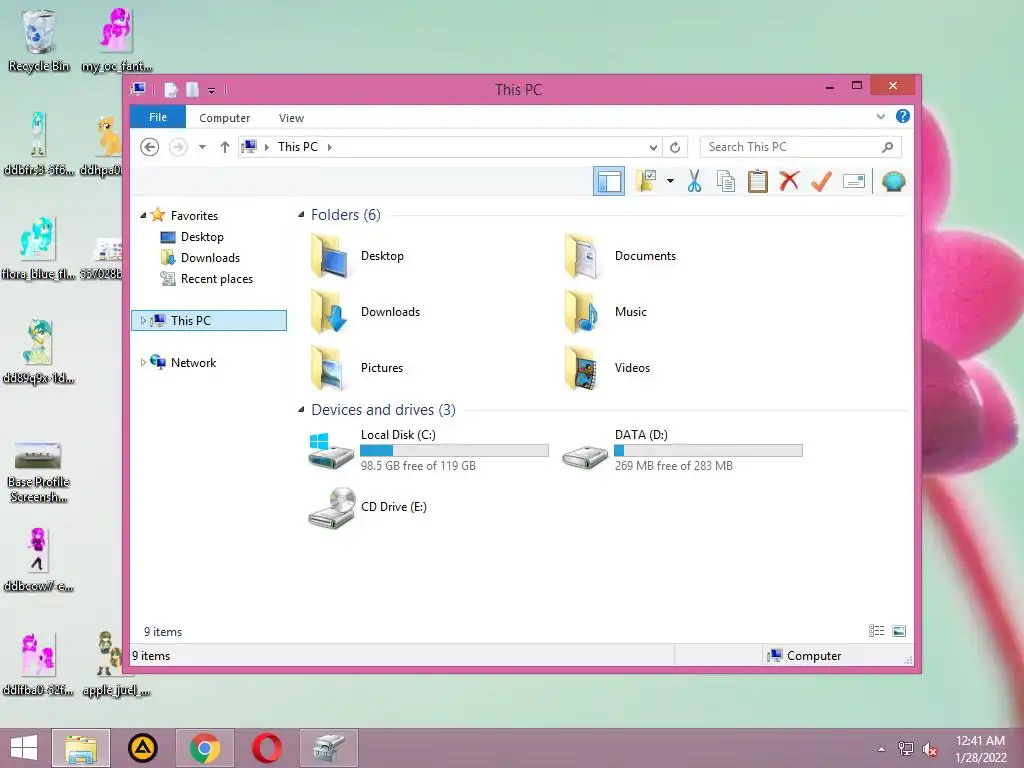1024x768 pixels.
Task: Click the Copy icon in toolbar
Action: click(726, 181)
